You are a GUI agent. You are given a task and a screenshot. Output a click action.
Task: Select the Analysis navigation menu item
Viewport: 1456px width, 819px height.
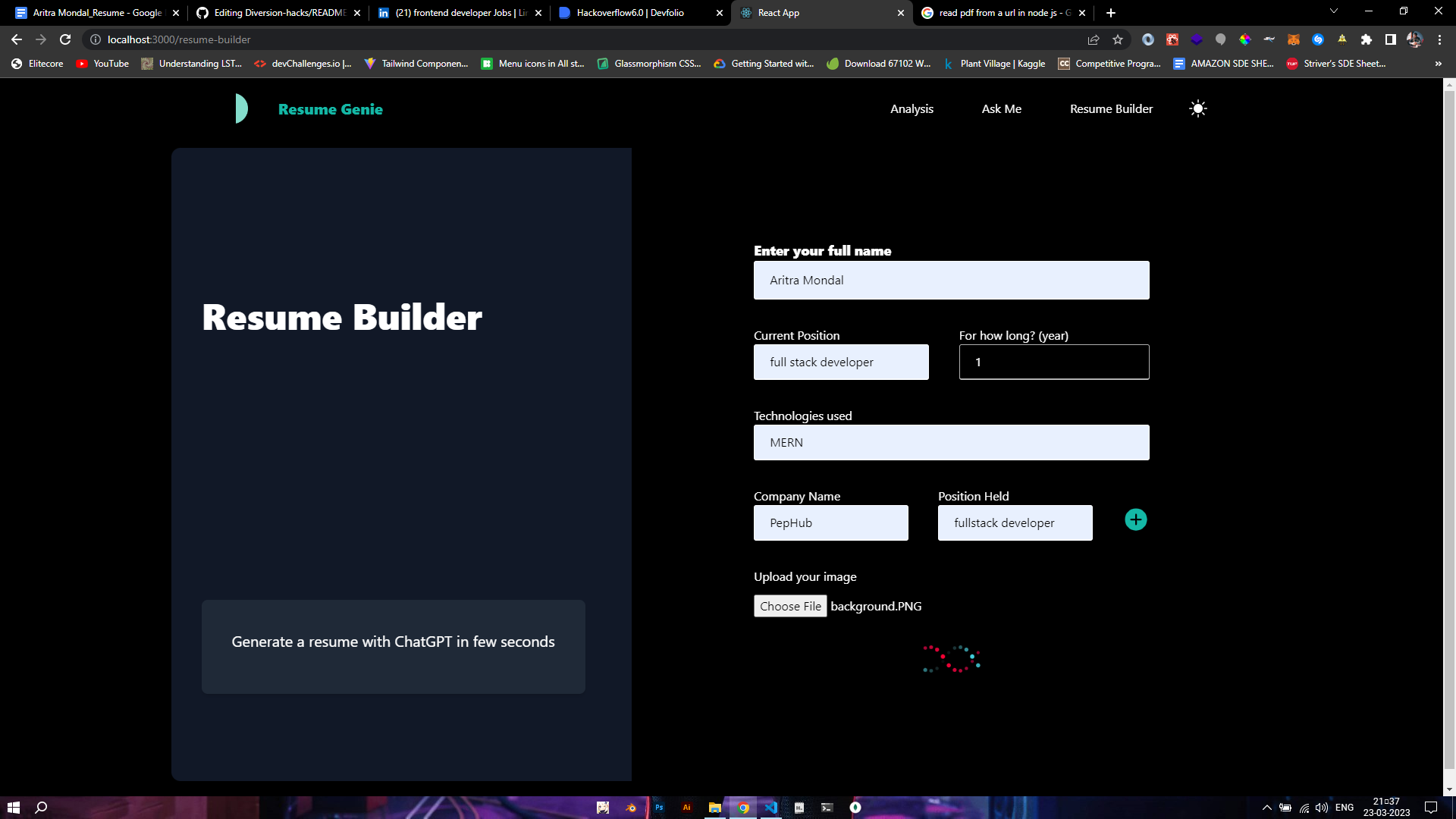(x=912, y=108)
